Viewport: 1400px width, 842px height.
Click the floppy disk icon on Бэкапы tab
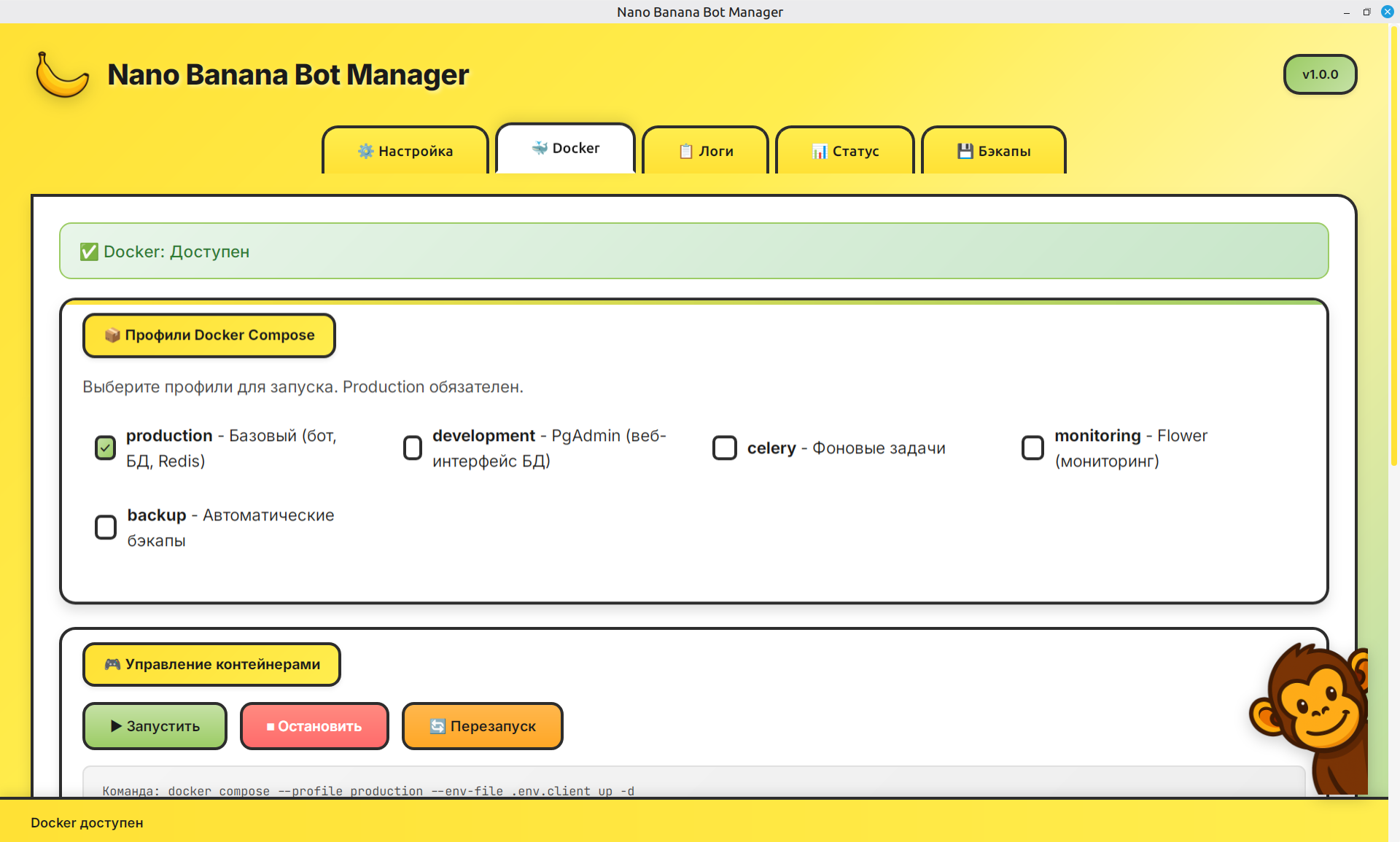pyautogui.click(x=964, y=151)
